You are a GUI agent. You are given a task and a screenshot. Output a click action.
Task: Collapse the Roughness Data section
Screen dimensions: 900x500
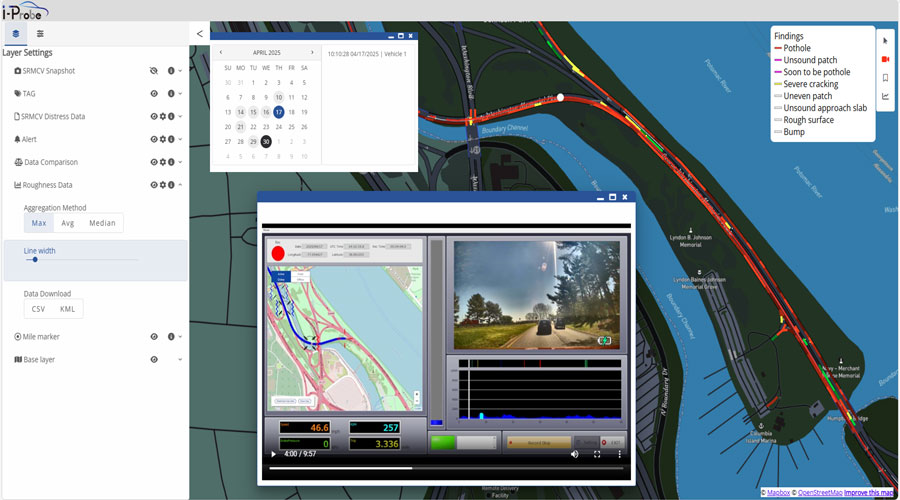click(180, 185)
